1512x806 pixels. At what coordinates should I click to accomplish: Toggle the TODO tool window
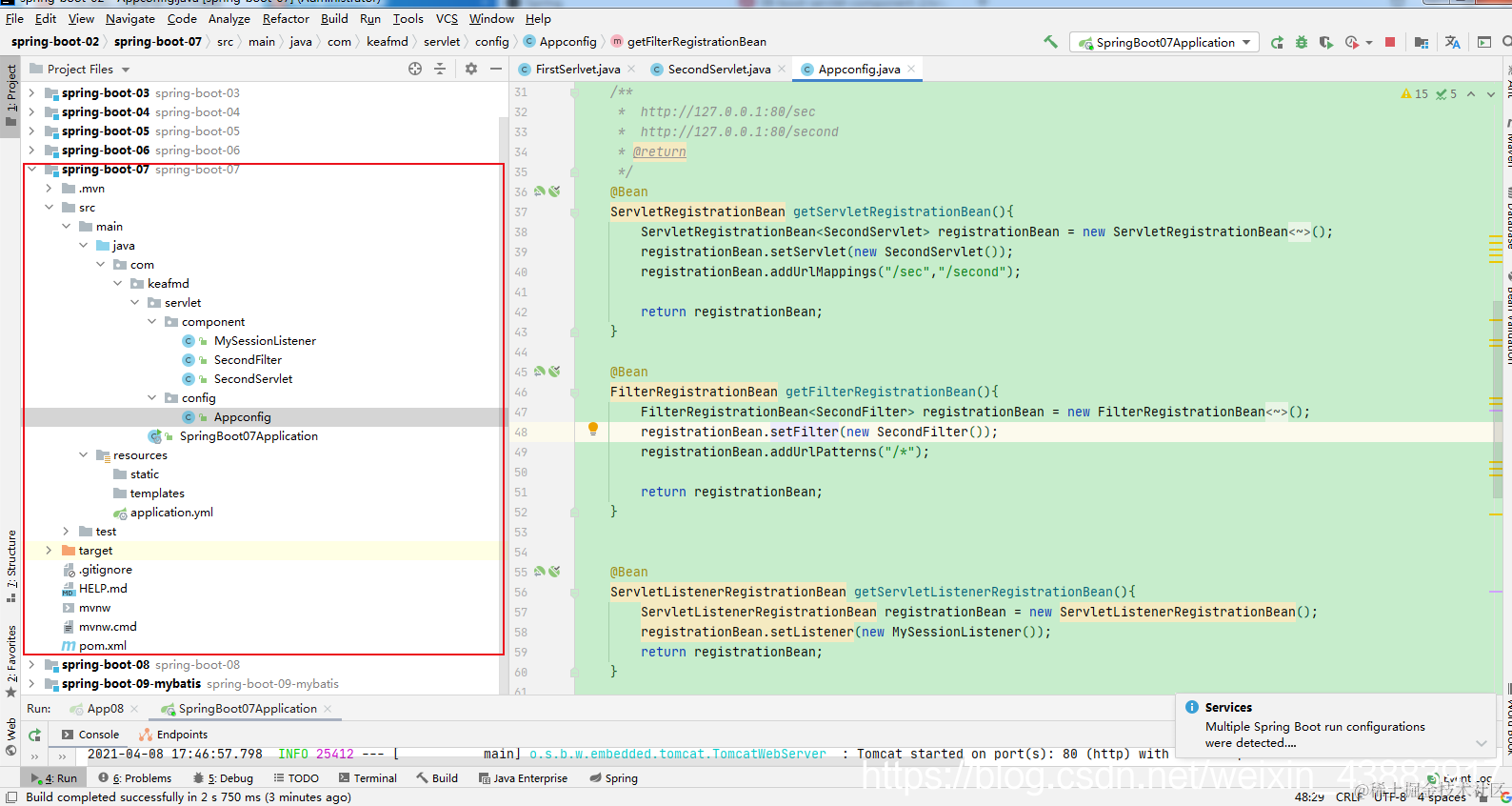click(296, 778)
